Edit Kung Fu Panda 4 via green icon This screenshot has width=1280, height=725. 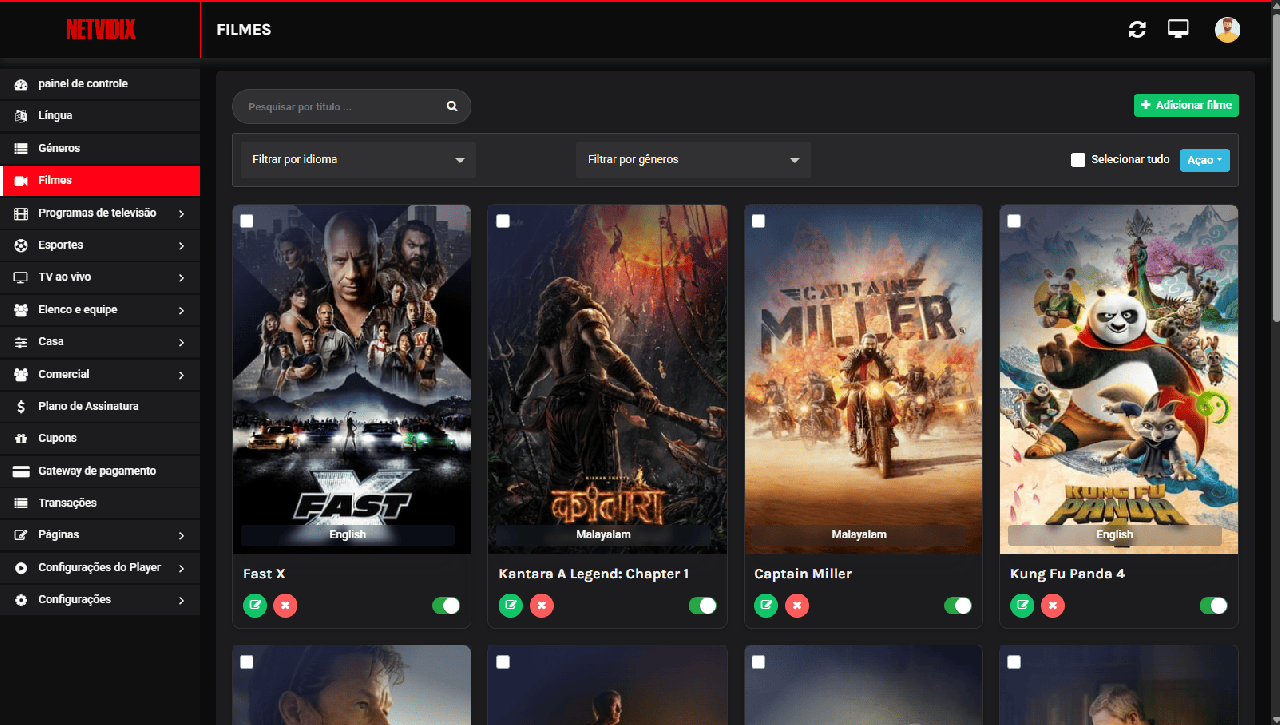pos(1022,605)
